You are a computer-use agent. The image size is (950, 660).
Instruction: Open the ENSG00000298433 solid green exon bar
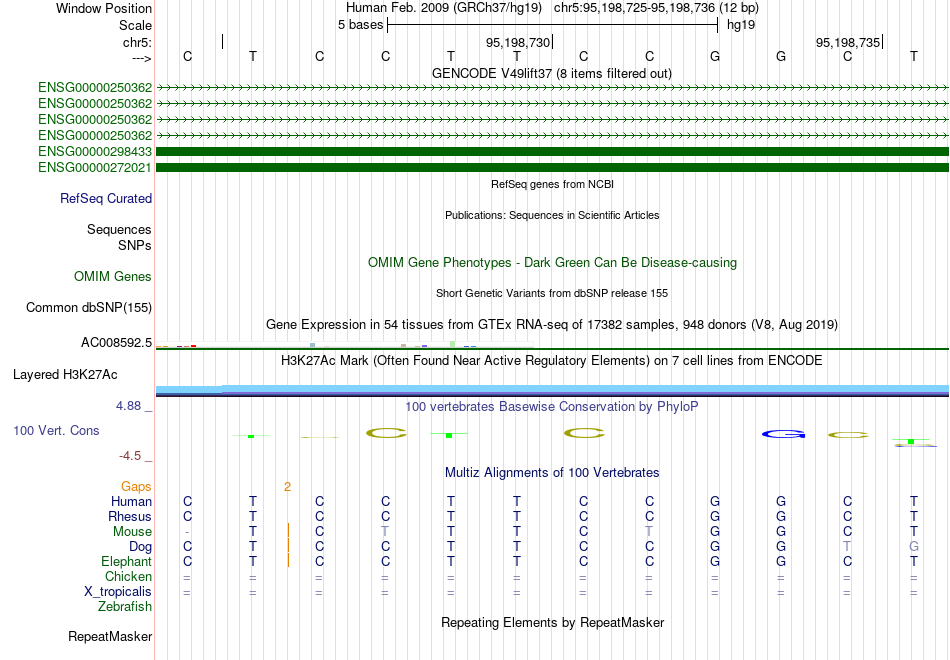coord(553,151)
